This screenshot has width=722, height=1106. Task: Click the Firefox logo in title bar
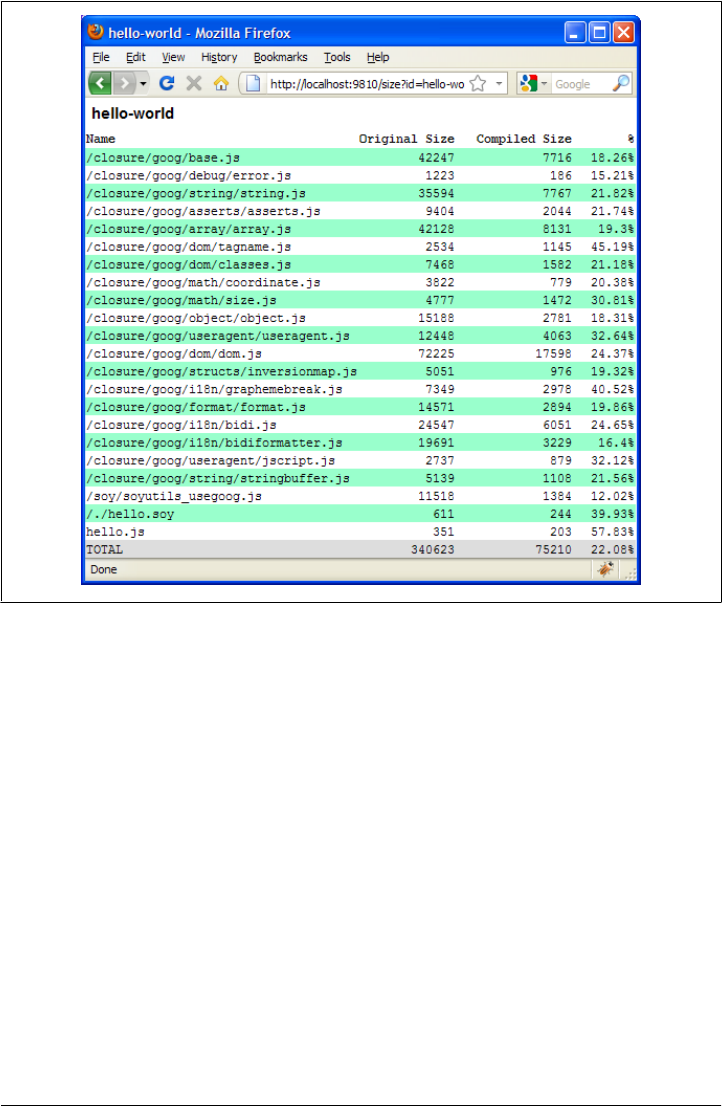tap(95, 32)
